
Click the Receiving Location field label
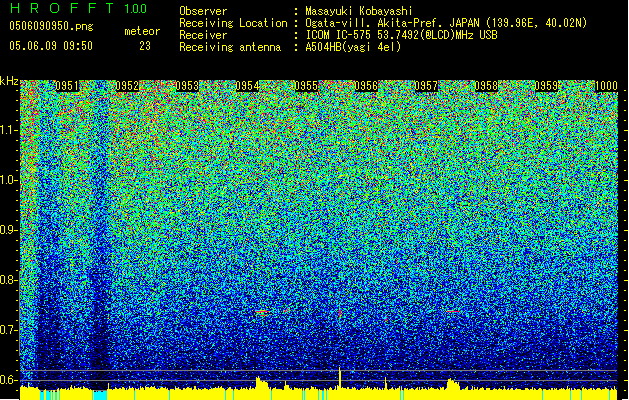tap(233, 23)
